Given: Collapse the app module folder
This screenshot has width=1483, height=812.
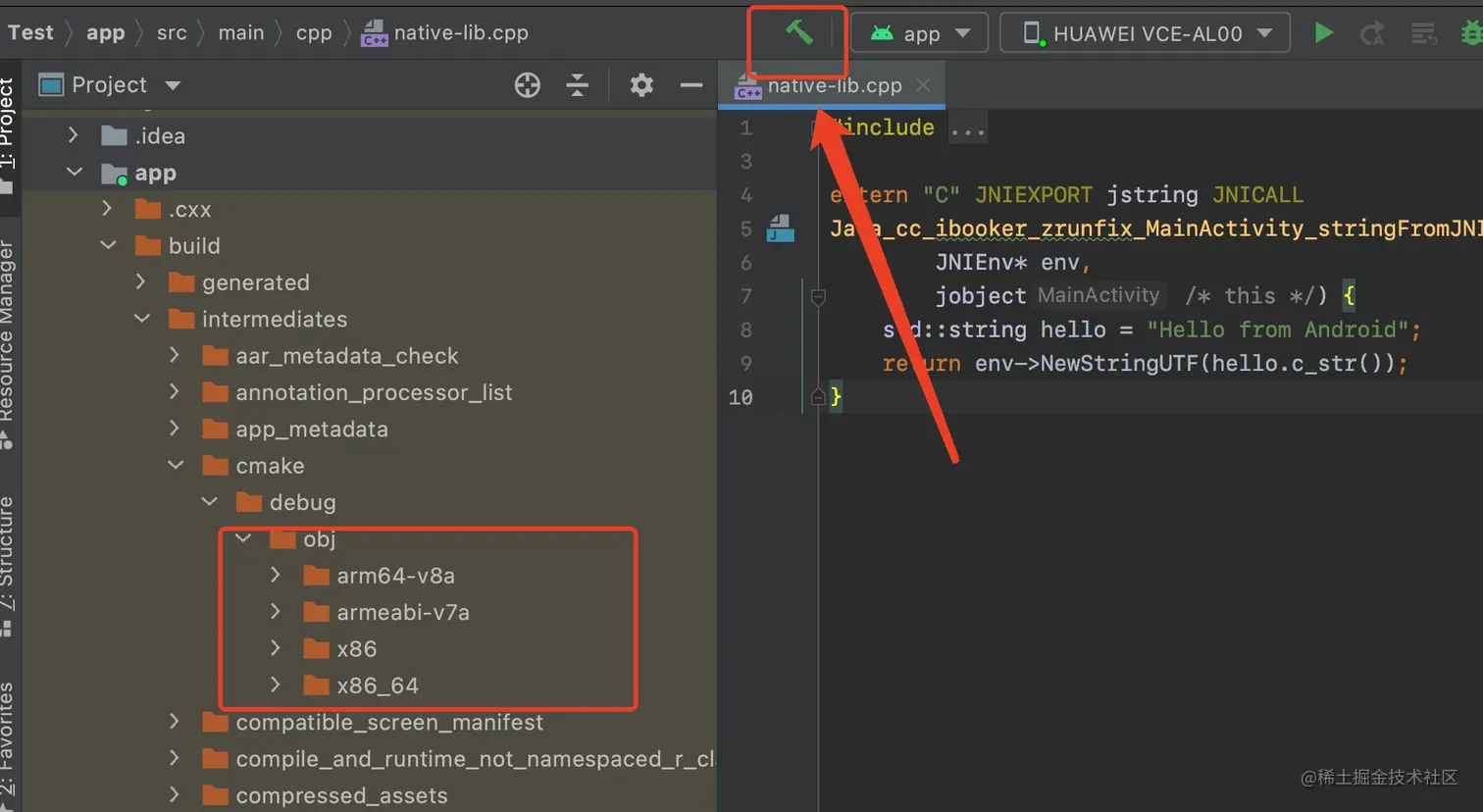Looking at the screenshot, I should [75, 172].
